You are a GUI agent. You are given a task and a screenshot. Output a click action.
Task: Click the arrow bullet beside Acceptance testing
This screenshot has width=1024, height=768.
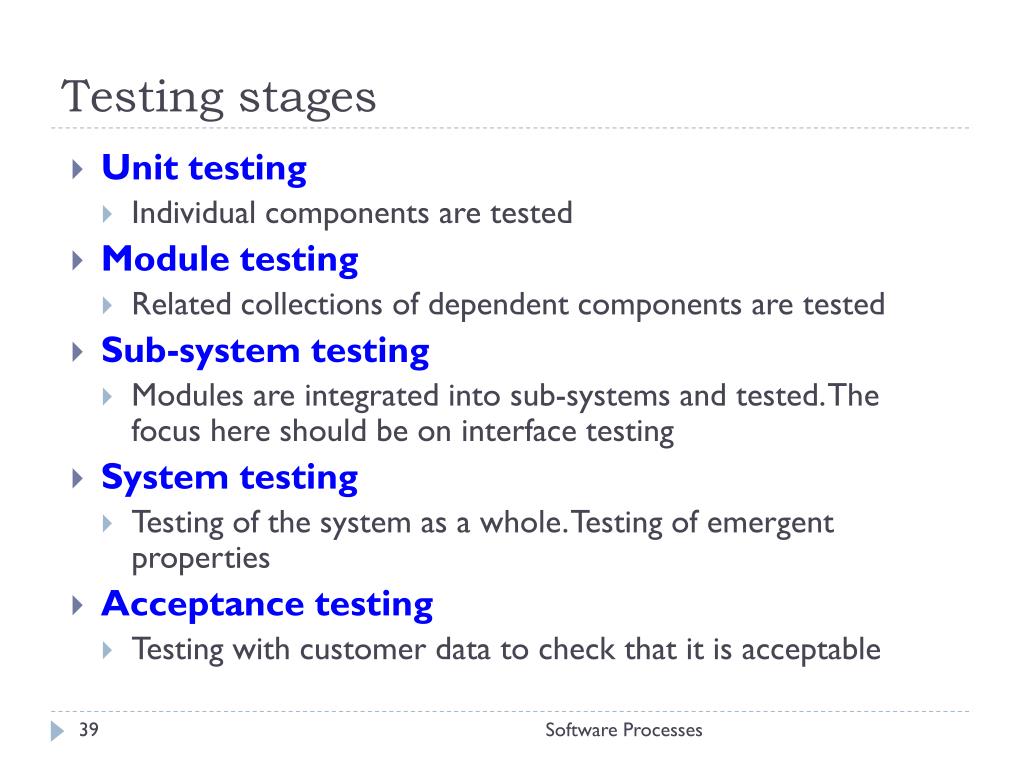(x=78, y=605)
